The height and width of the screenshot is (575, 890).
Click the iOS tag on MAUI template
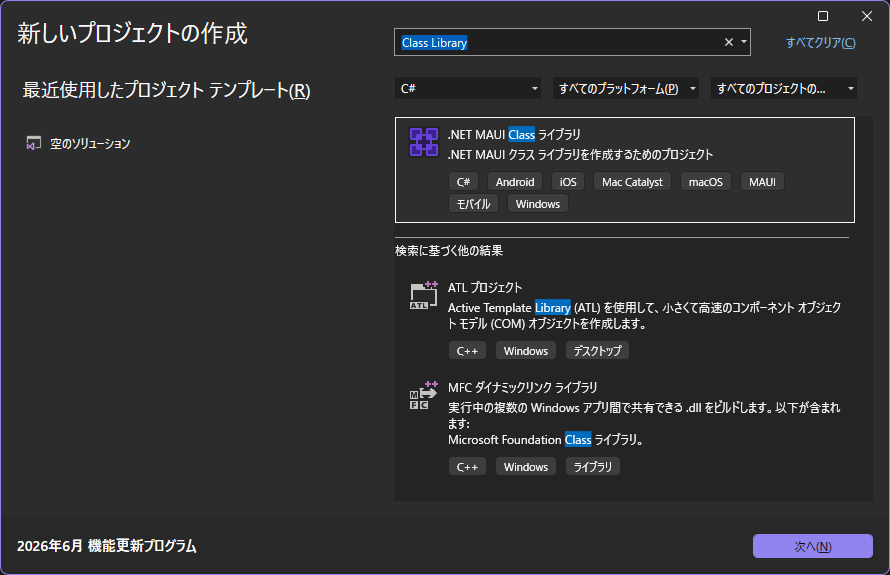(x=568, y=182)
